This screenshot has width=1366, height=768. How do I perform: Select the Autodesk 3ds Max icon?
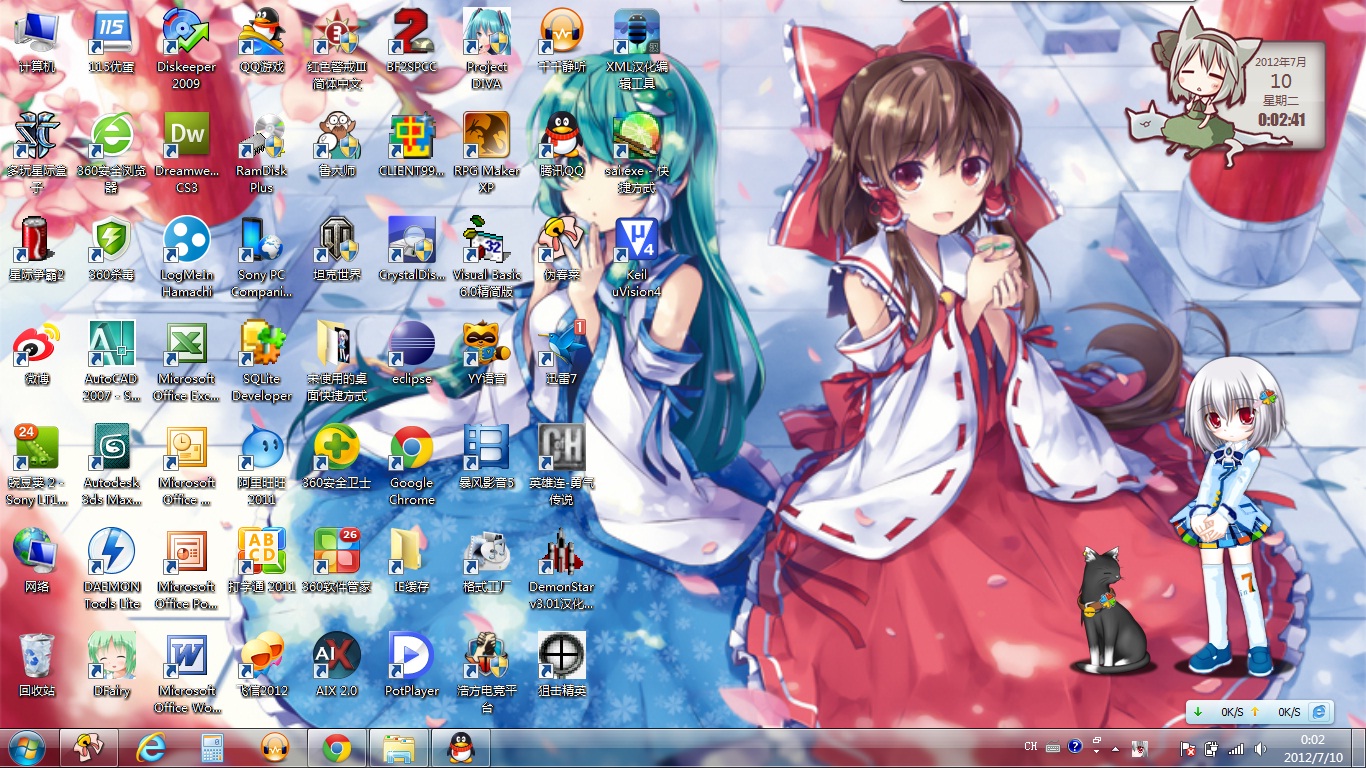(111, 464)
